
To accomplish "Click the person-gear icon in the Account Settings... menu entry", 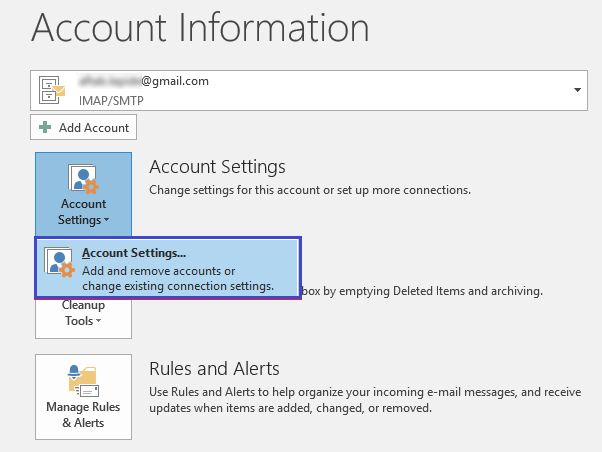I will pyautogui.click(x=59, y=262).
